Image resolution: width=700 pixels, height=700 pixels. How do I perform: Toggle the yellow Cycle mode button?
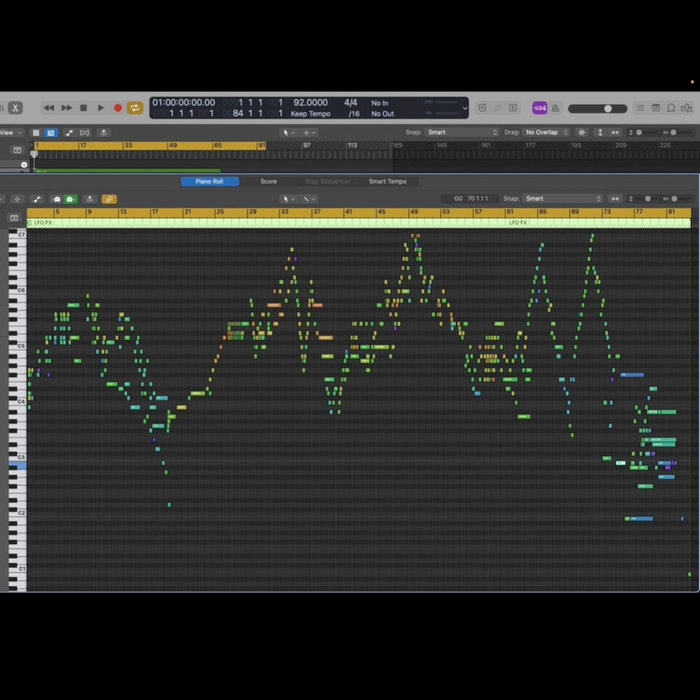(x=134, y=108)
